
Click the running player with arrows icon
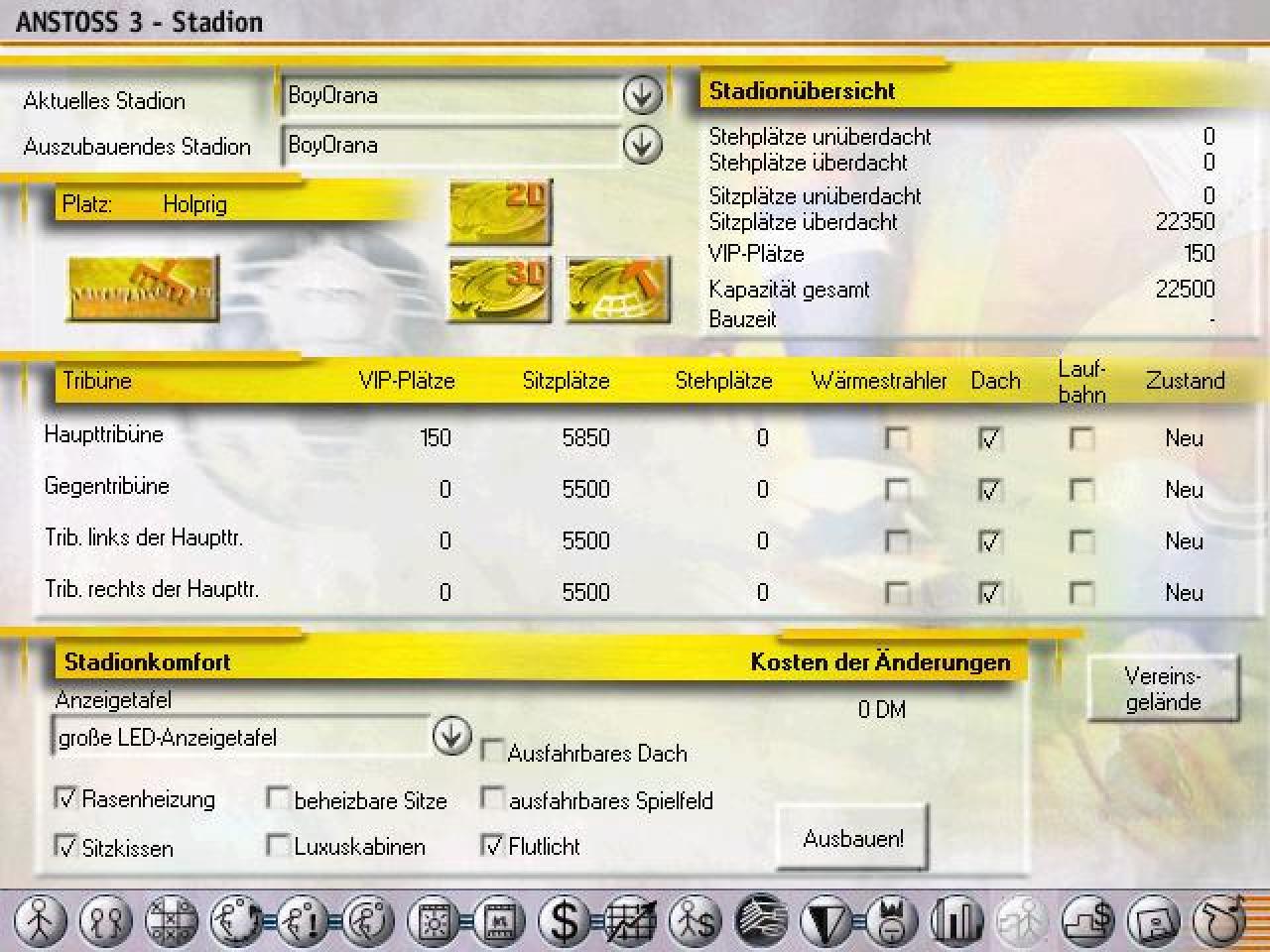(236, 921)
